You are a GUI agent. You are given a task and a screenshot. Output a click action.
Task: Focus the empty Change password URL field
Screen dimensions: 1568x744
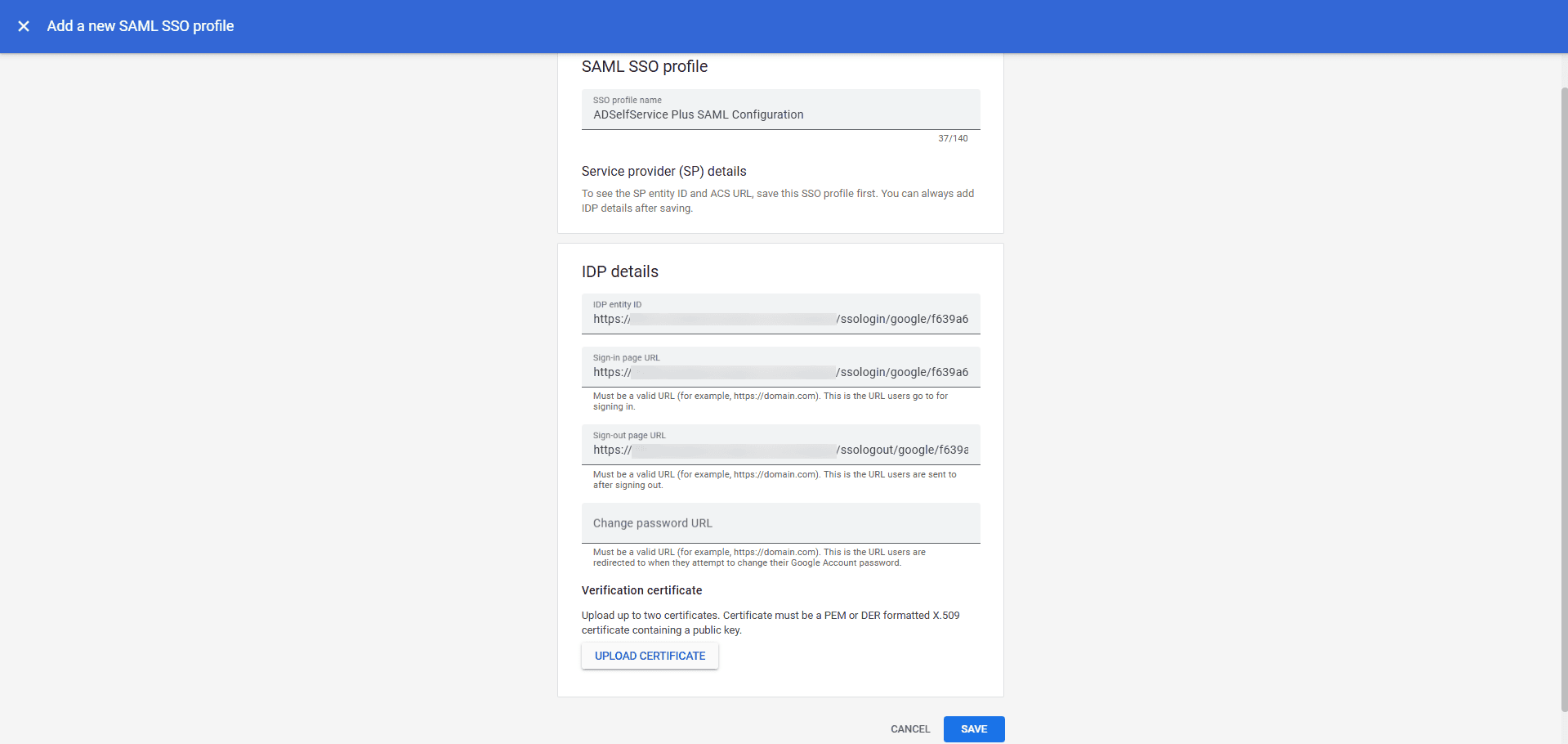[x=780, y=522]
